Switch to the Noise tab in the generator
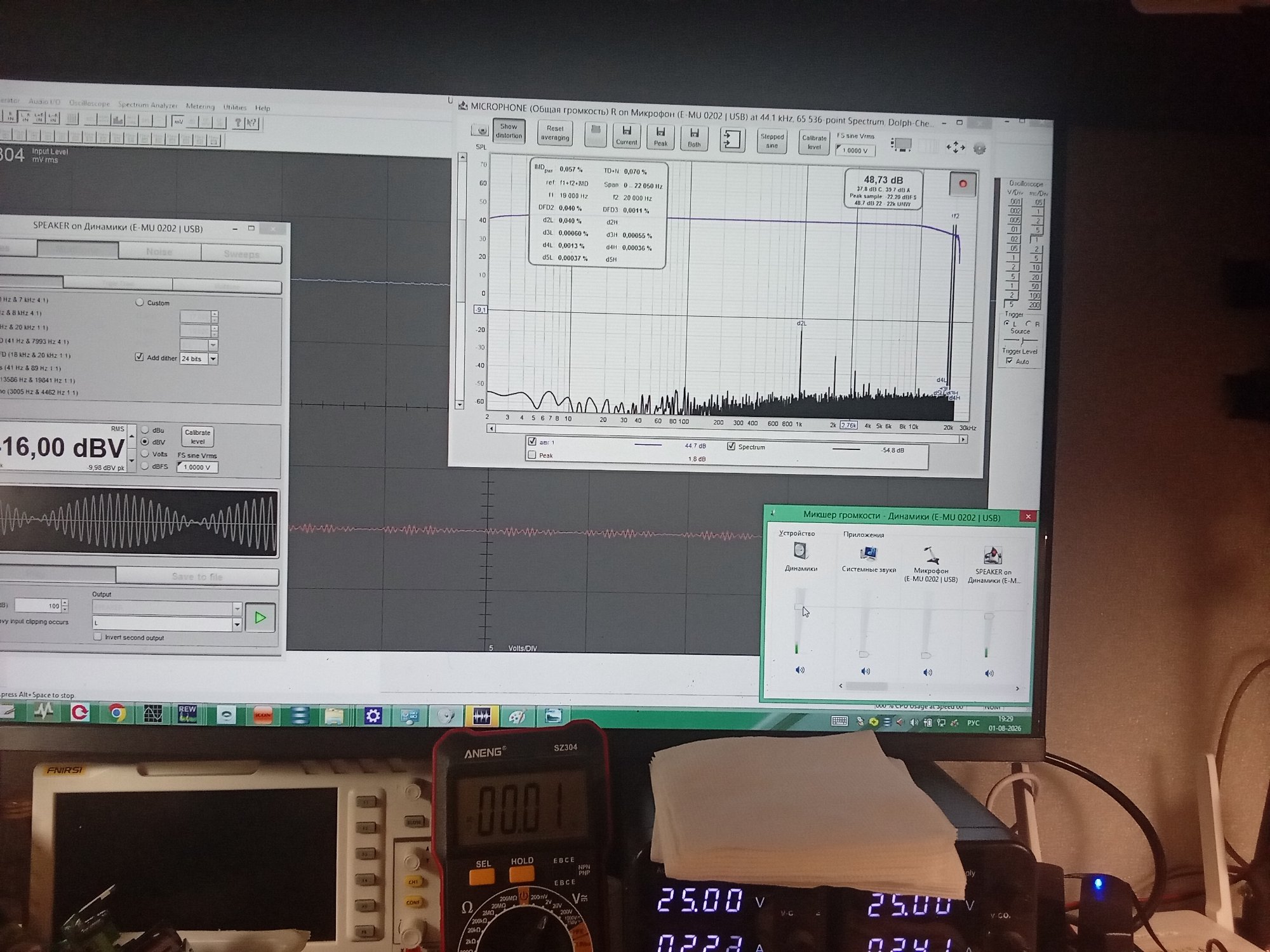Viewport: 1270px width, 952px height. [x=159, y=251]
